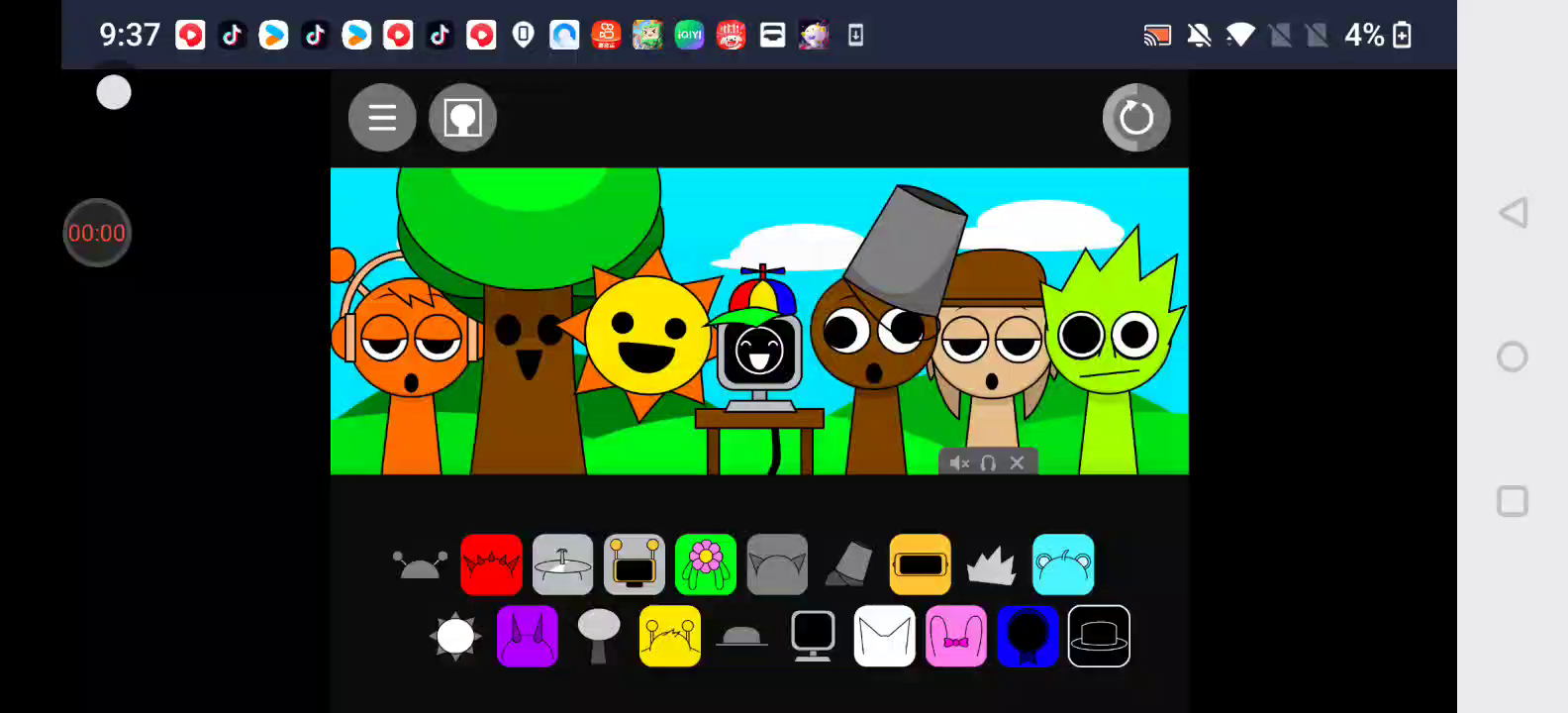This screenshot has width=1568, height=713.
Task: Tap the 00:00 recording timer
Action: (97, 233)
